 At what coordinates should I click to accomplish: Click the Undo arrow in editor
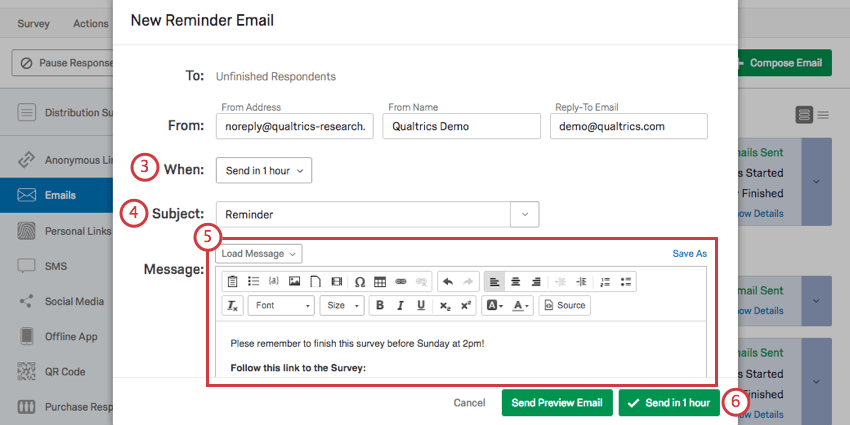pos(448,281)
